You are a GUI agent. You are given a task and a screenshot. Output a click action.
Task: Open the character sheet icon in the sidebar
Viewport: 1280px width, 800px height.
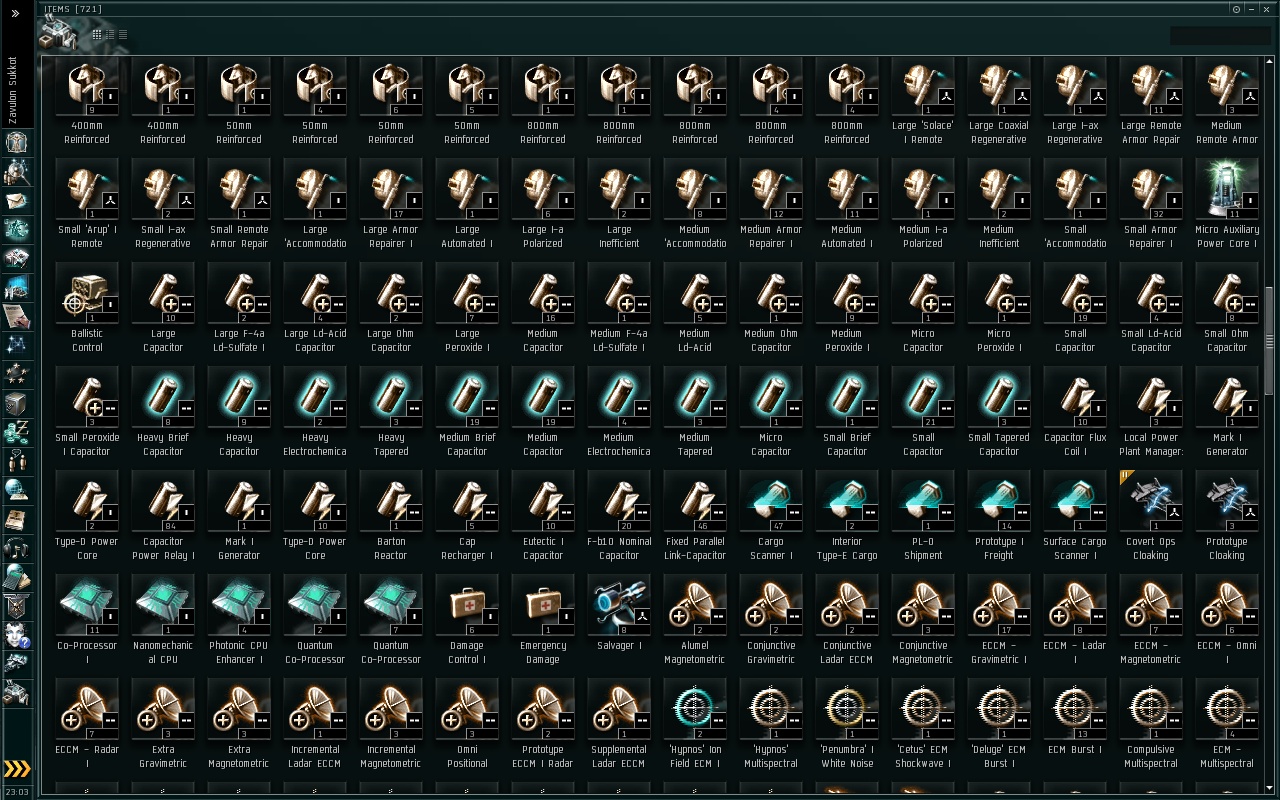[16, 143]
